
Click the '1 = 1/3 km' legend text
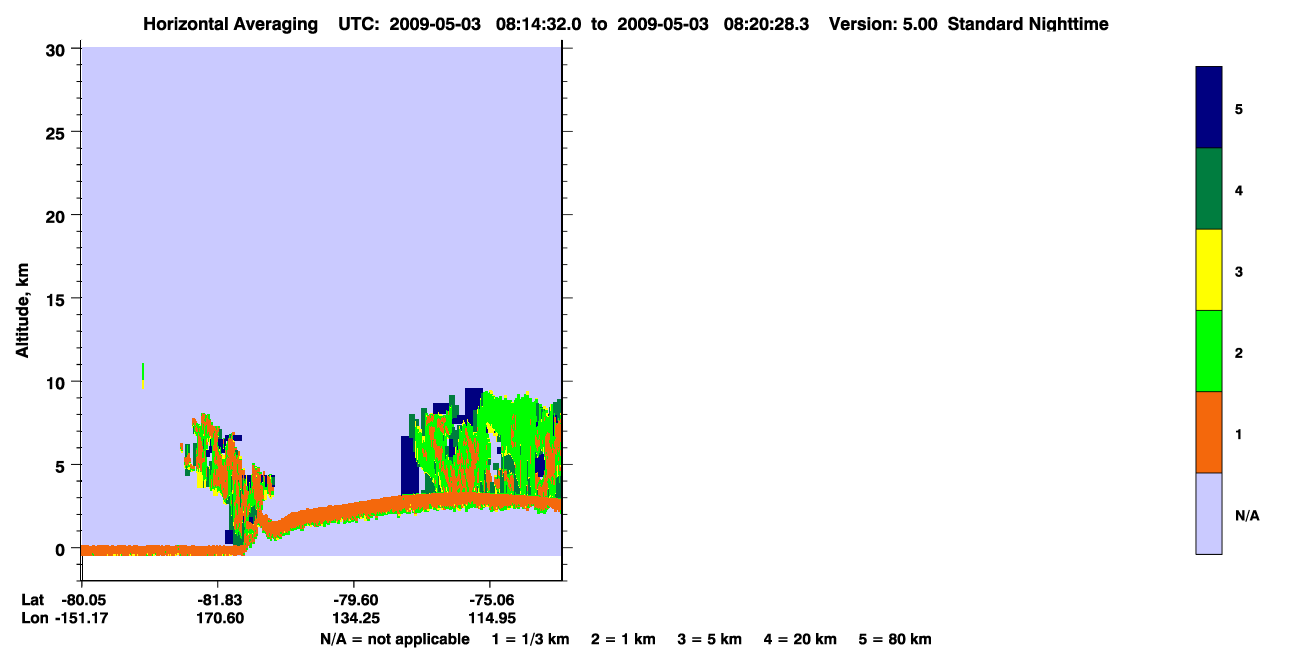(531, 639)
